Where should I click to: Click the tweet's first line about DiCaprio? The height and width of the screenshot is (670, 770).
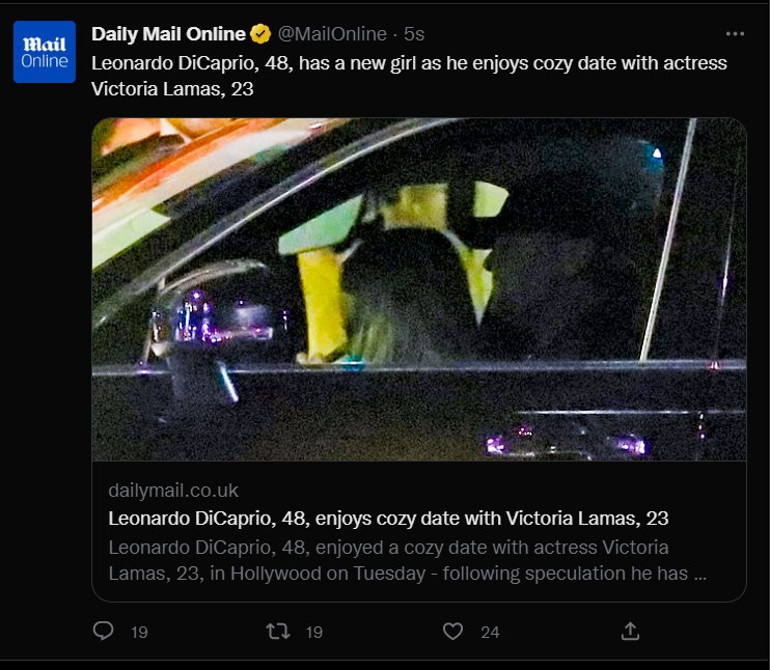[409, 63]
